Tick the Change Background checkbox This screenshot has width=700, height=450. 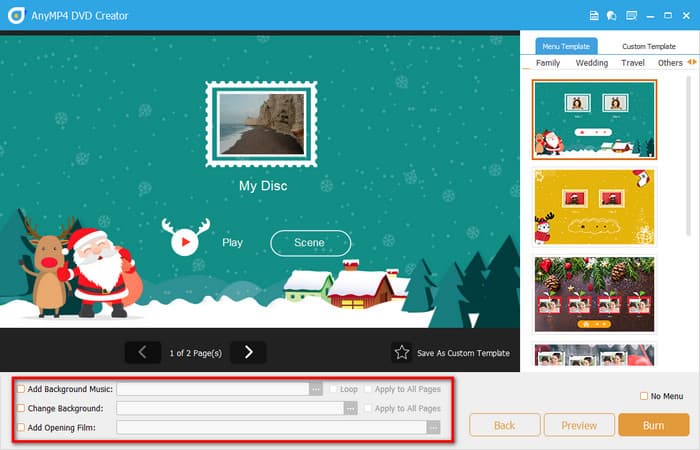(22, 408)
